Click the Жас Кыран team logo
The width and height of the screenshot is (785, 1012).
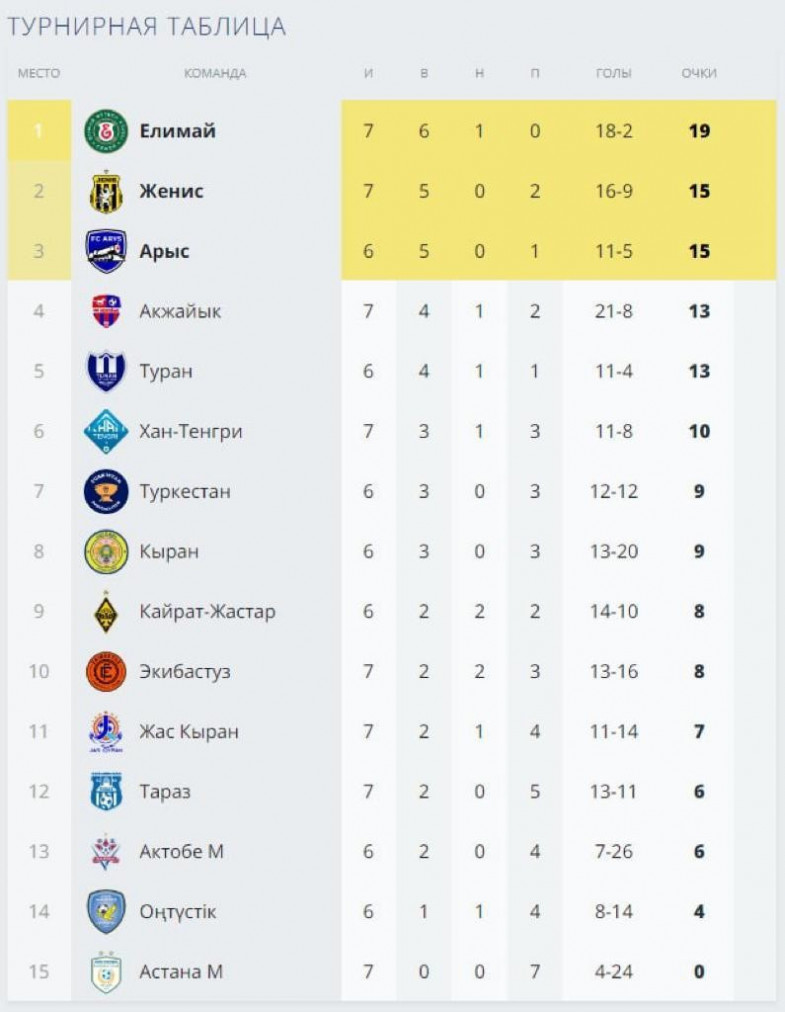point(106,731)
